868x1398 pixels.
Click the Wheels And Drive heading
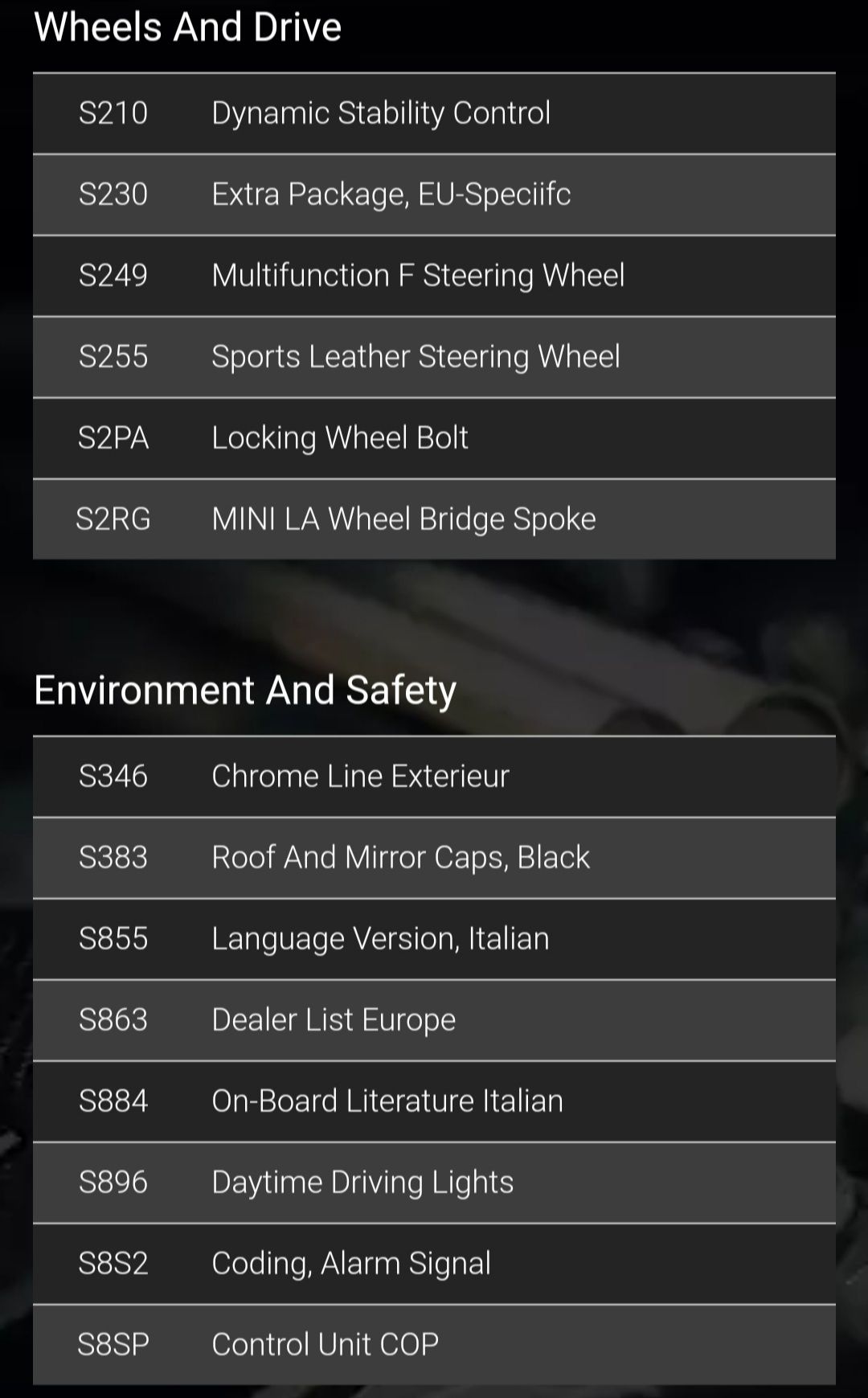188,27
